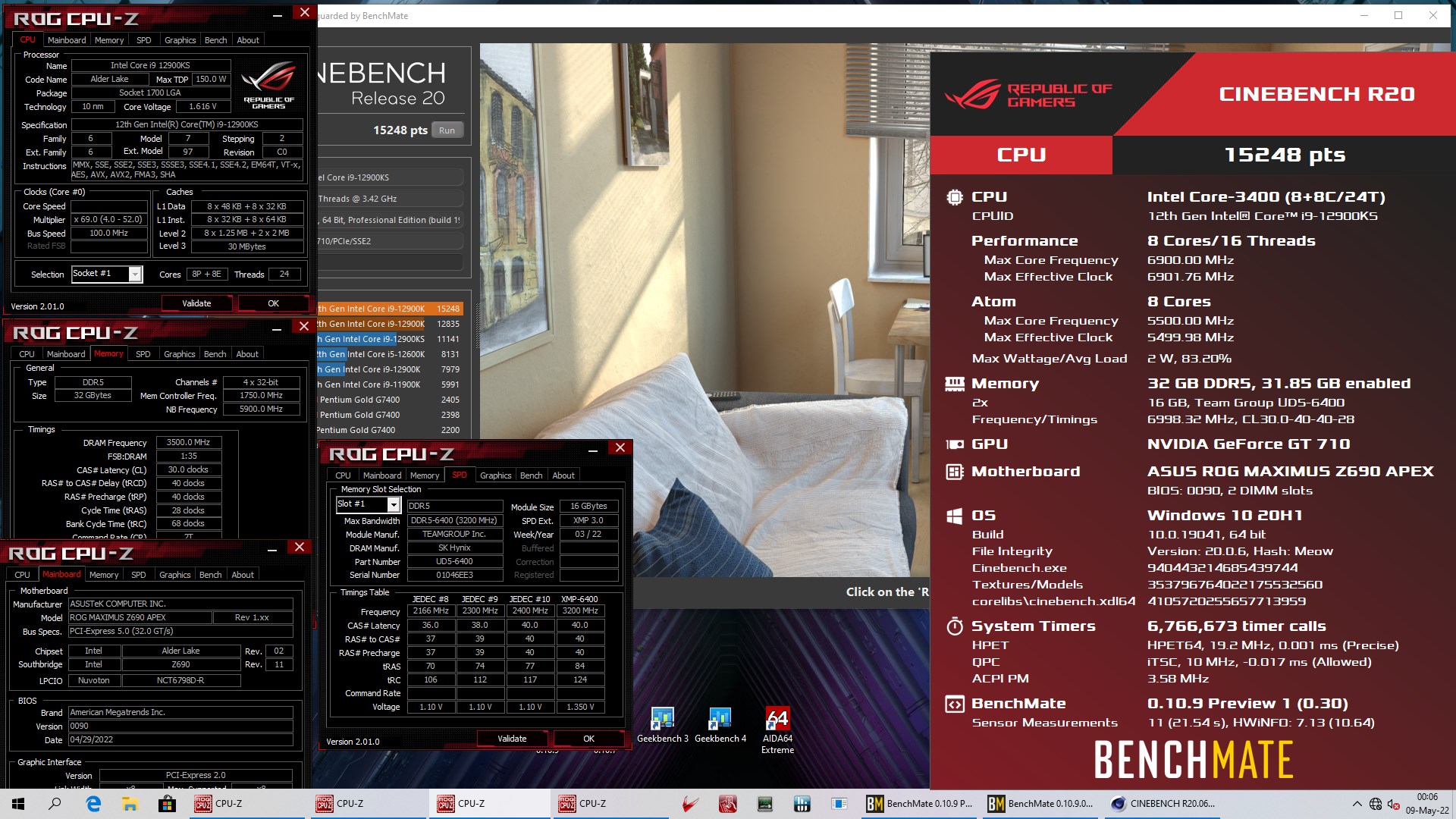Click the processor name field Intel Core i9 12900KS
This screenshot has height=819, width=1456.
pos(150,65)
